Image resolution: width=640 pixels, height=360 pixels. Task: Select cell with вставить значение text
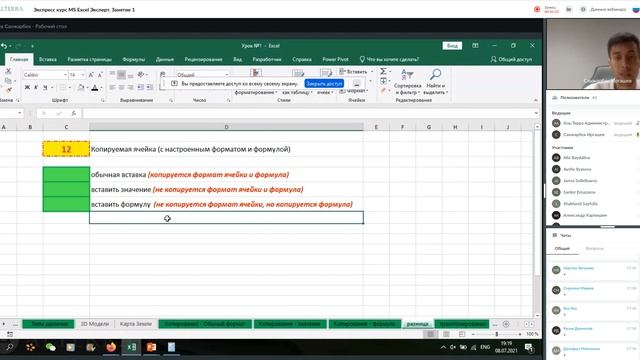pyautogui.click(x=227, y=189)
